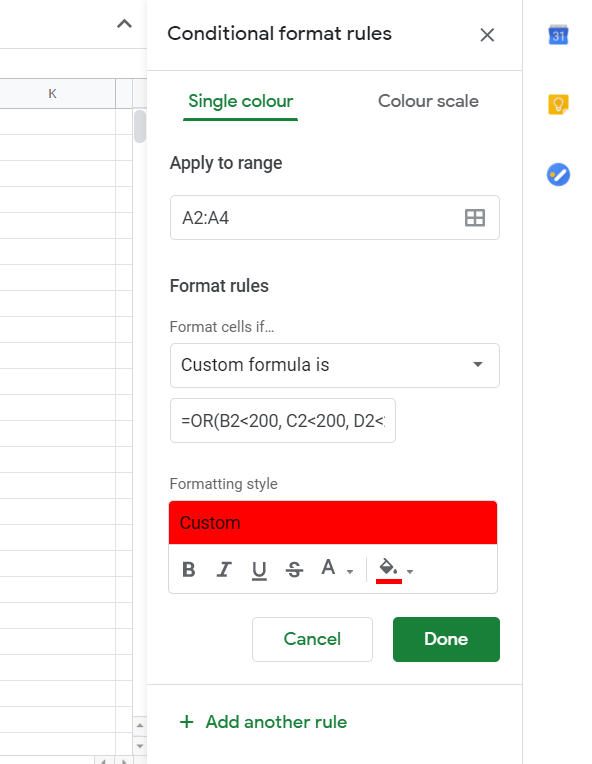
Task: Click the scroll down arrow of spreadsheet
Action: click(140, 746)
